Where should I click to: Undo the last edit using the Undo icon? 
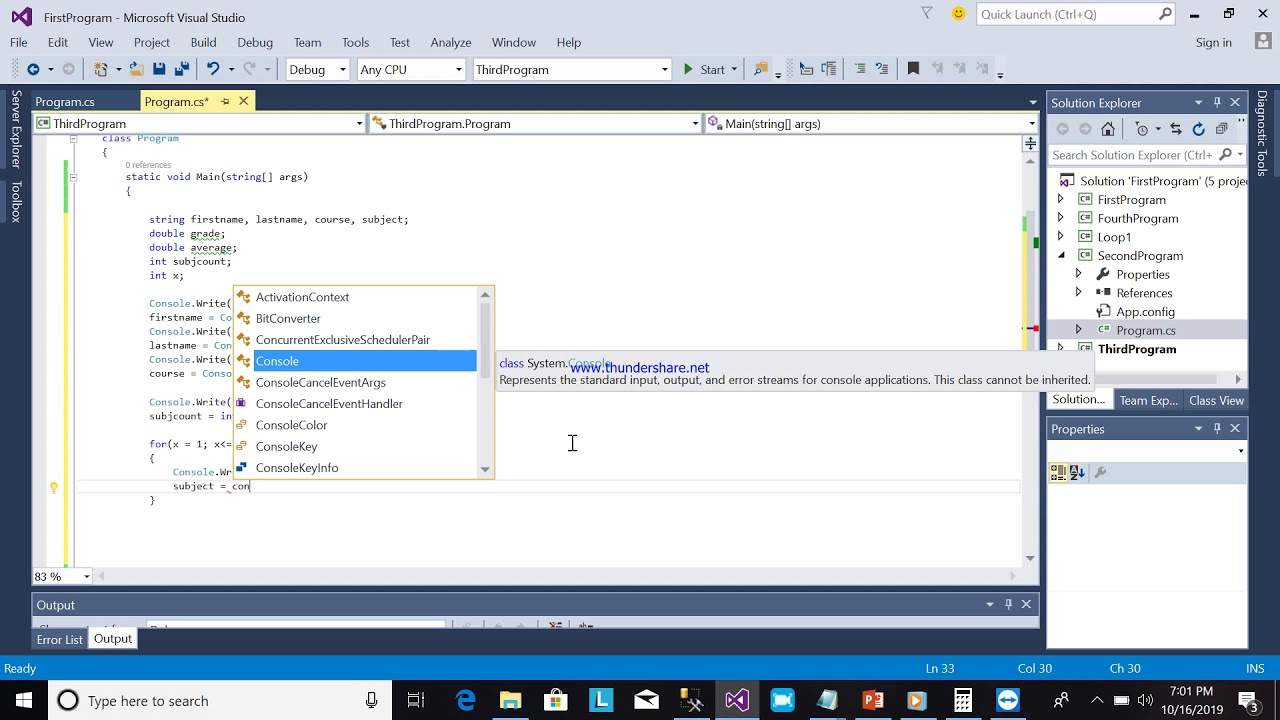[x=212, y=69]
